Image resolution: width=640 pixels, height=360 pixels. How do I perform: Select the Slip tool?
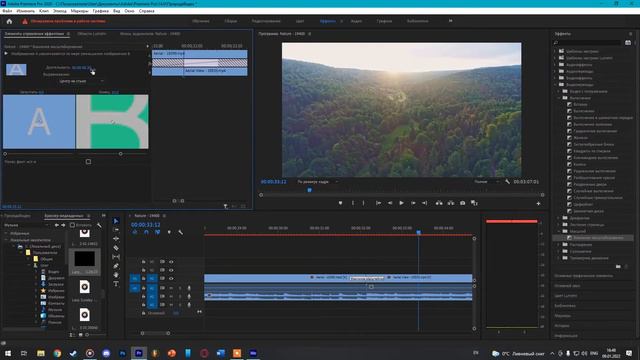pyautogui.click(x=116, y=257)
